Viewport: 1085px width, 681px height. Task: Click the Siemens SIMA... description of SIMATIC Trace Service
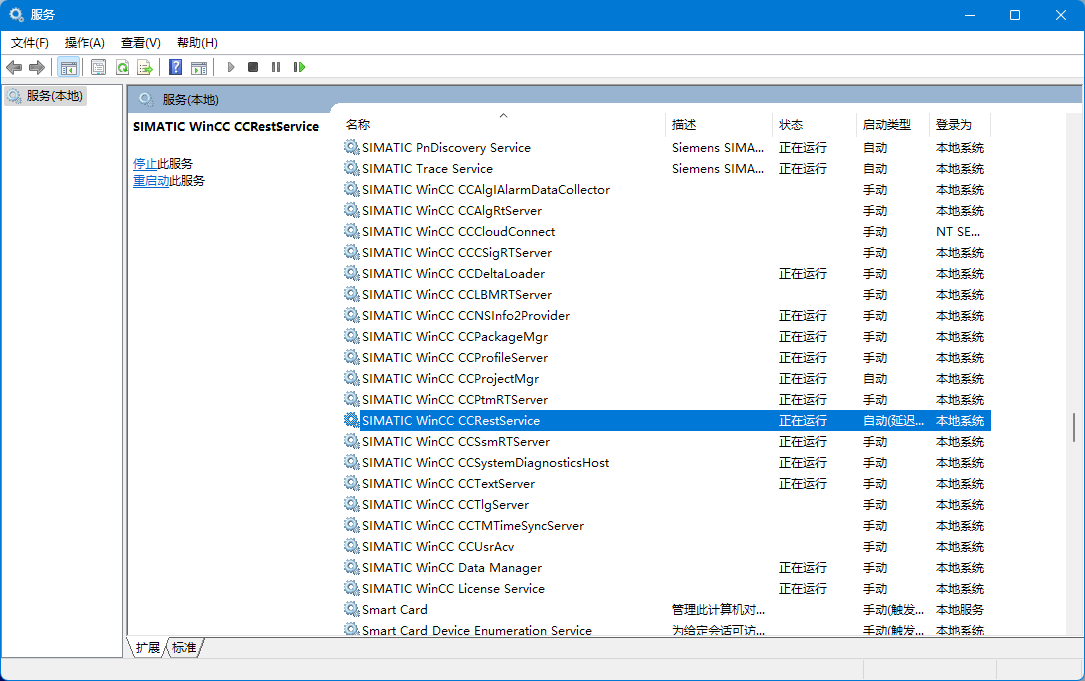718,168
